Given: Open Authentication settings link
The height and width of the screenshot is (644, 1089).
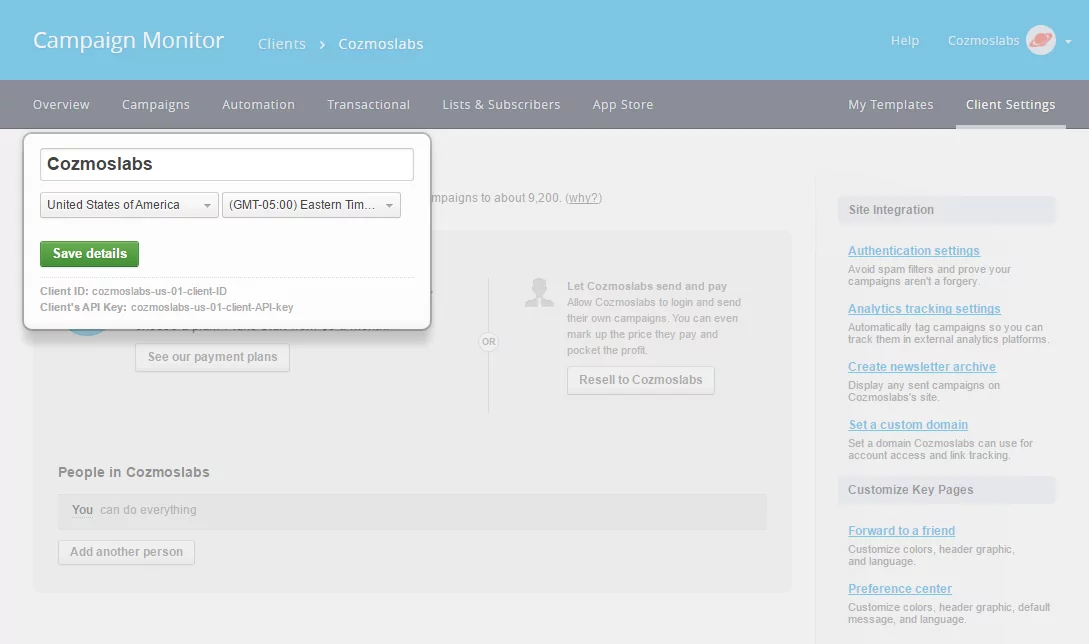Looking at the screenshot, I should [913, 251].
